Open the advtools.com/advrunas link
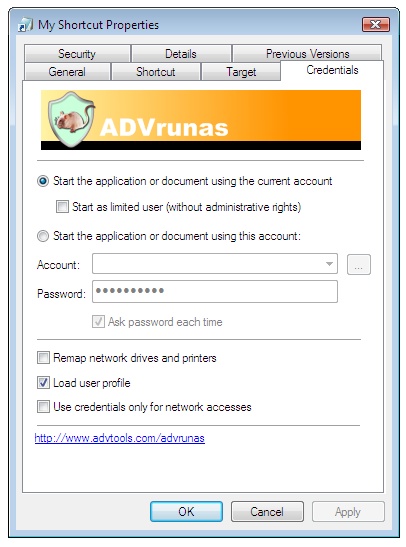The height and width of the screenshot is (547, 406). [x=120, y=438]
